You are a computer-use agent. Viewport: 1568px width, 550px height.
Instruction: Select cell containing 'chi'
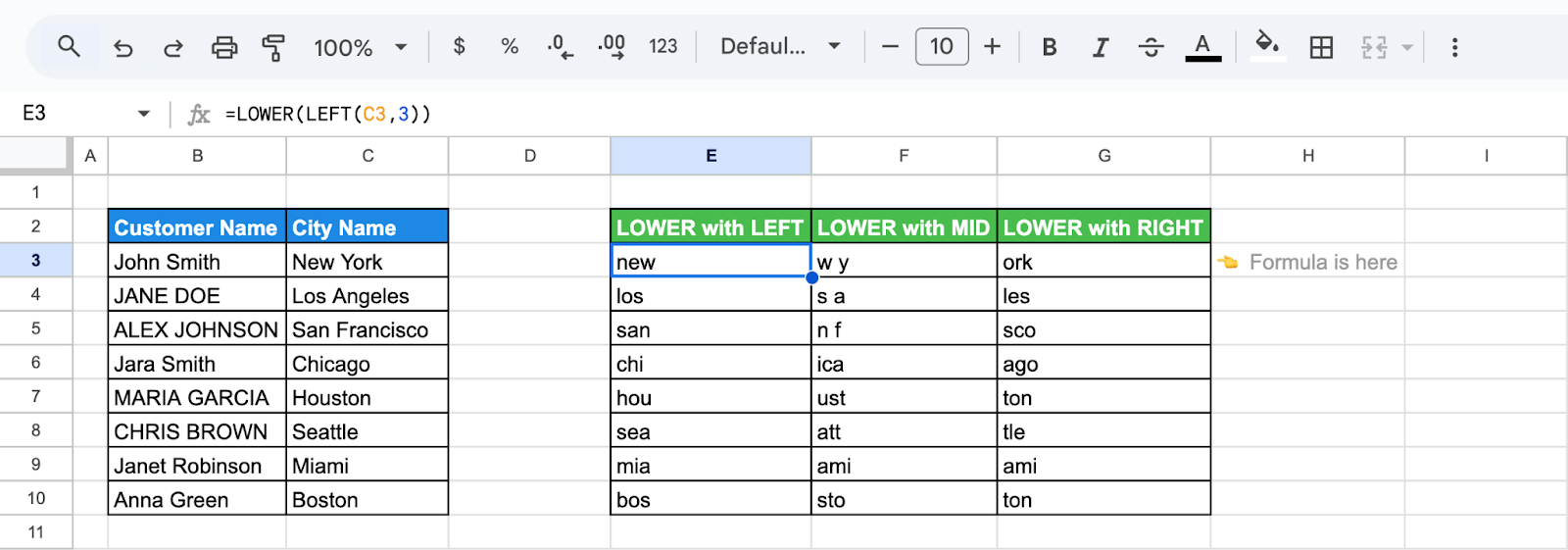click(x=710, y=363)
